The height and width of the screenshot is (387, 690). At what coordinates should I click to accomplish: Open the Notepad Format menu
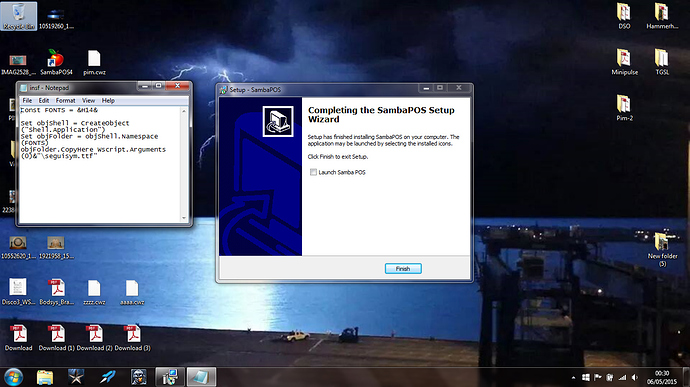(x=65, y=100)
